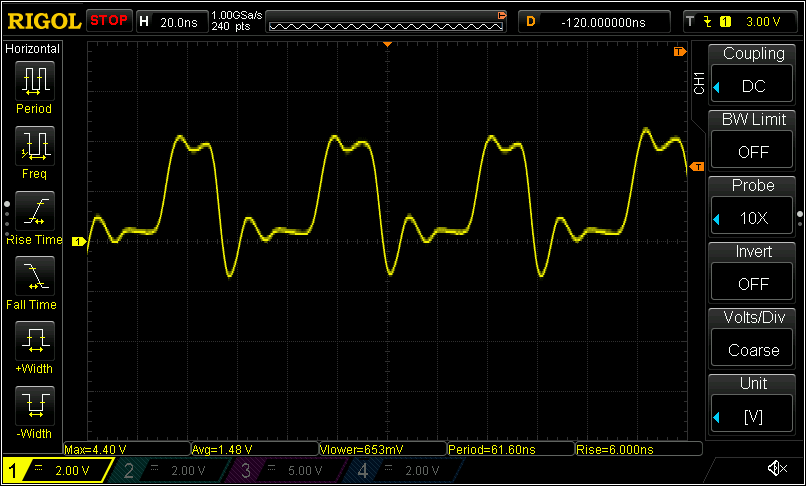Select the Freq measurement icon
Viewport: 806px width, 486px height.
point(36,145)
